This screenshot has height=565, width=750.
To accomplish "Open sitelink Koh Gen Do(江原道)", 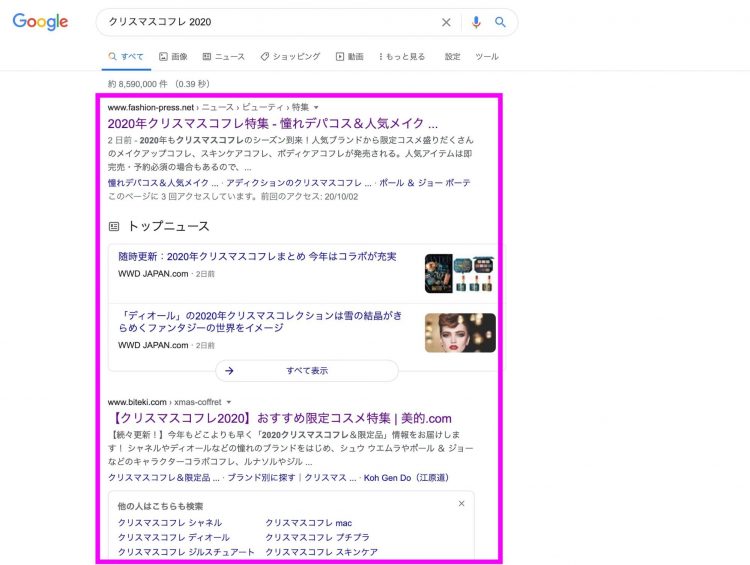I will coord(406,477).
